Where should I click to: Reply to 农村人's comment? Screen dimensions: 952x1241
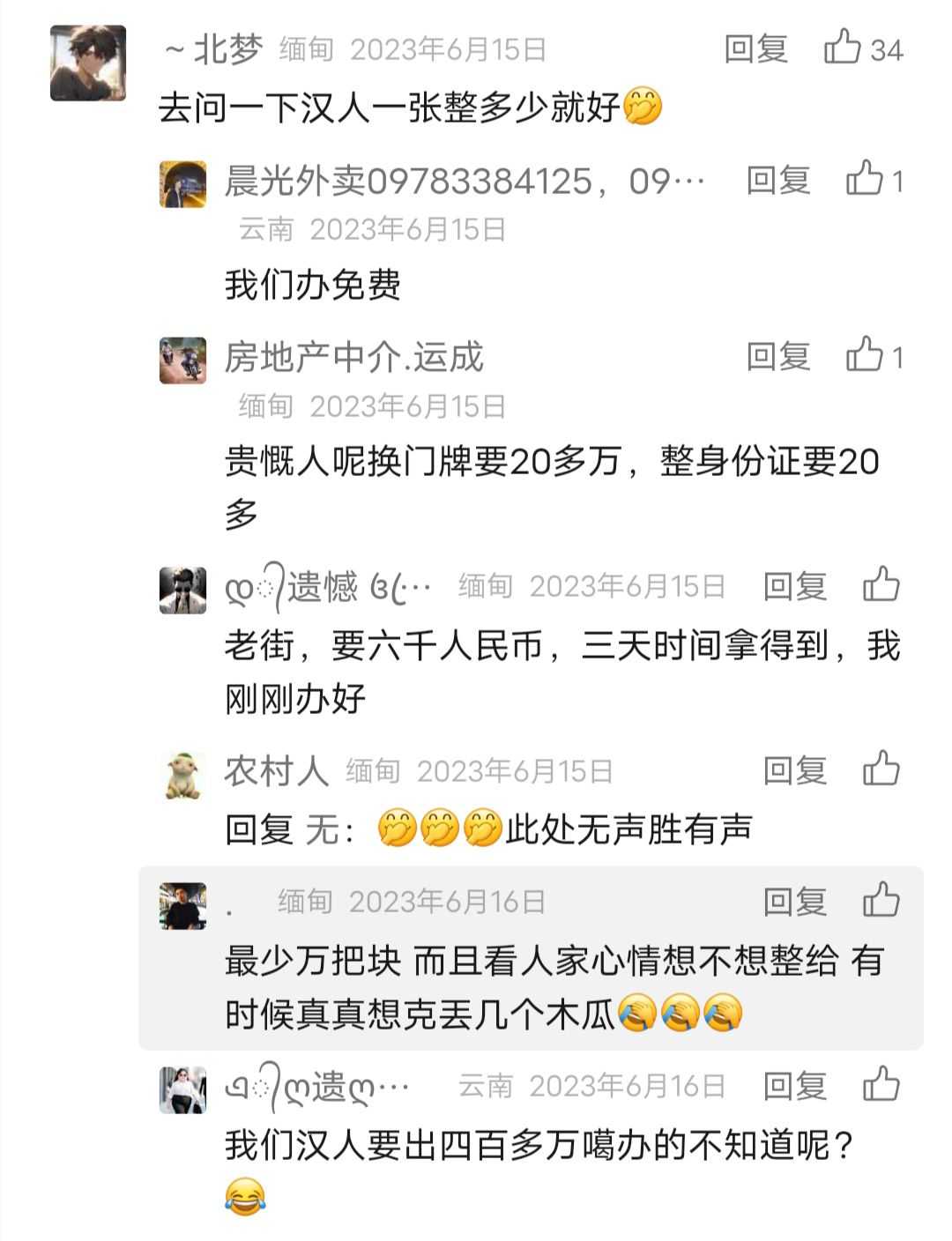795,771
